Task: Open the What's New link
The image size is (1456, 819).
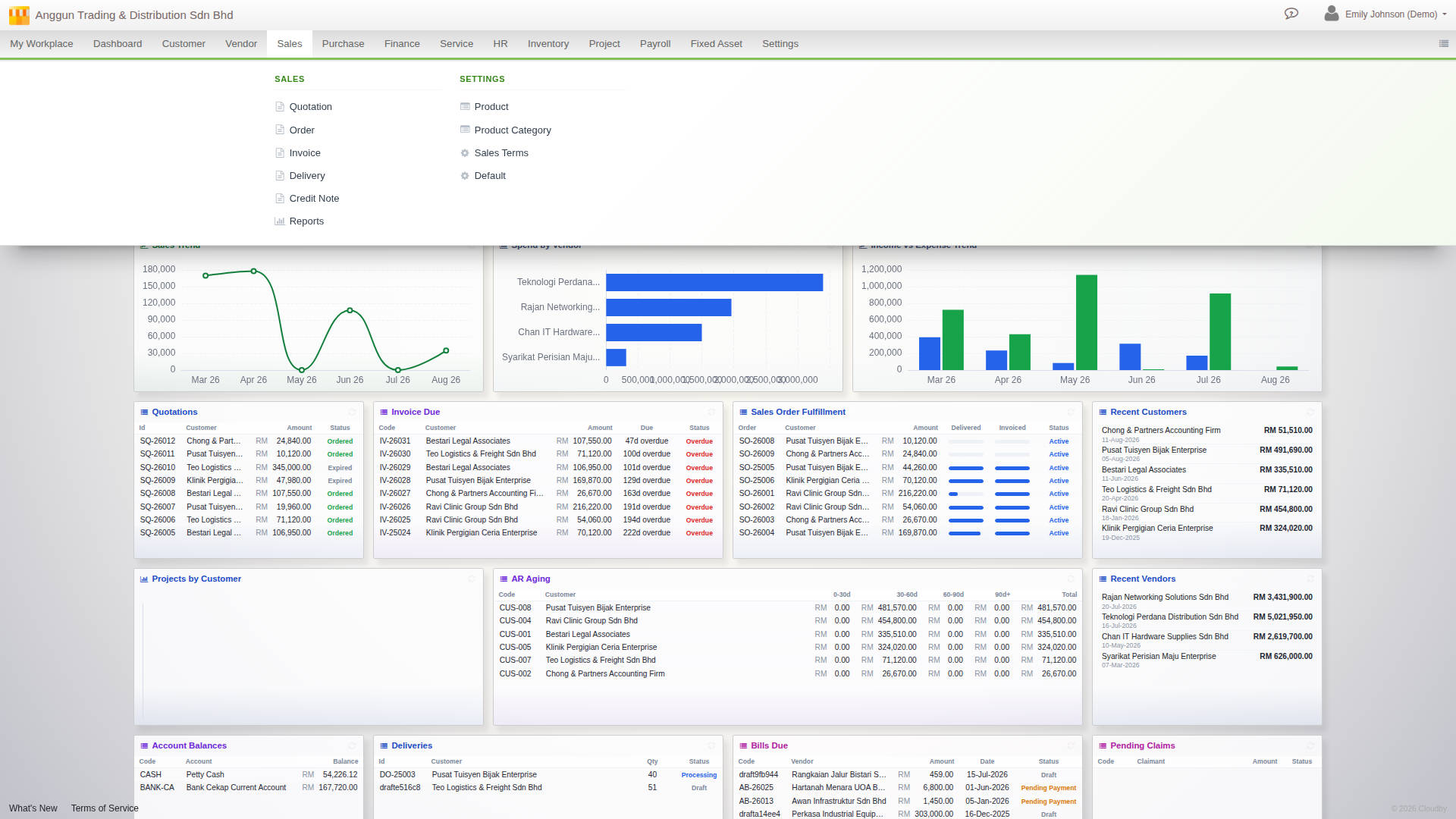Action: [33, 808]
